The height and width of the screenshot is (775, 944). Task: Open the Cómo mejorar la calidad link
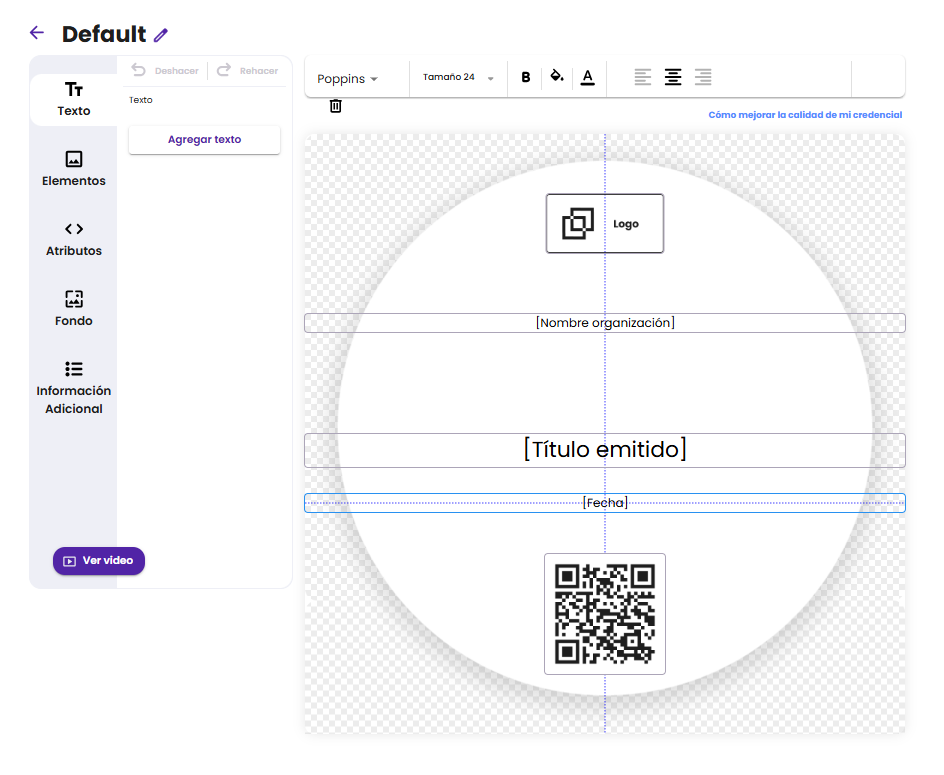pyautogui.click(x=805, y=115)
